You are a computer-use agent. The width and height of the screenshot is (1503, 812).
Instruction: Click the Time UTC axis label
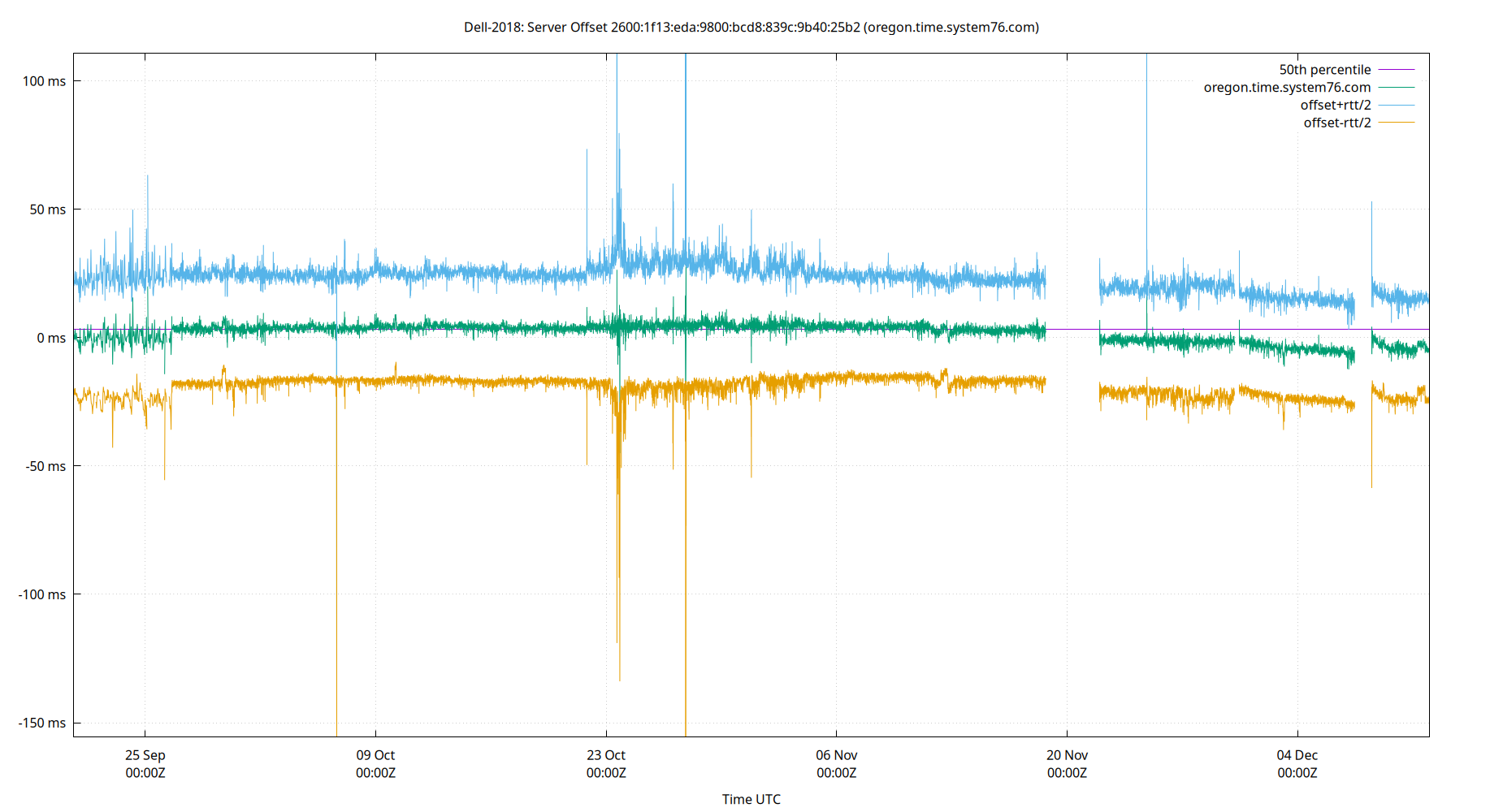(751, 799)
